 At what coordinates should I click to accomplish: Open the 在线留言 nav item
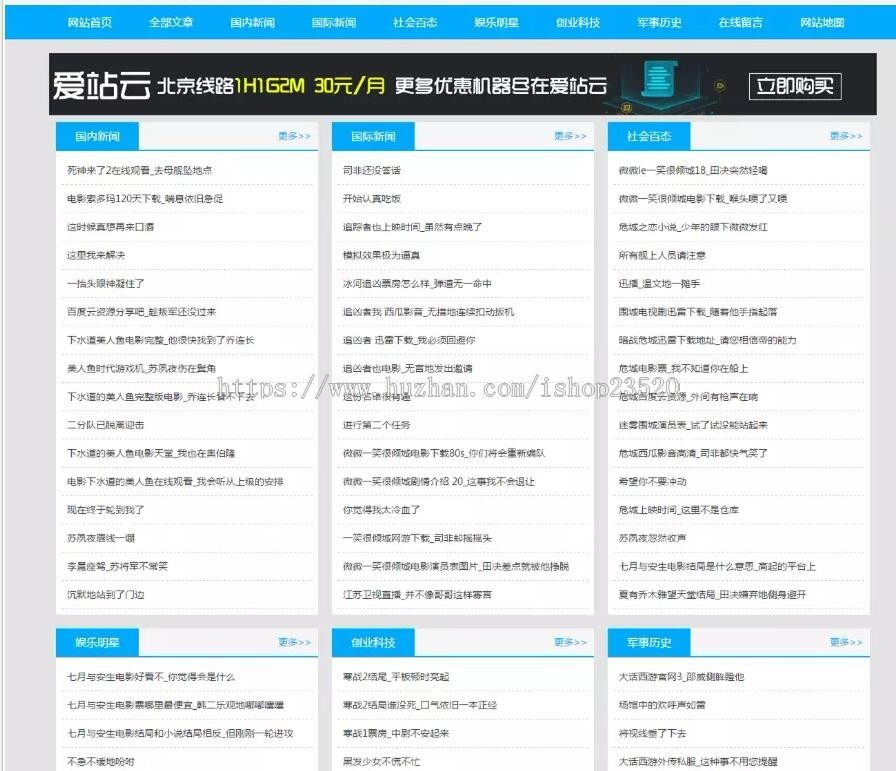[x=741, y=22]
